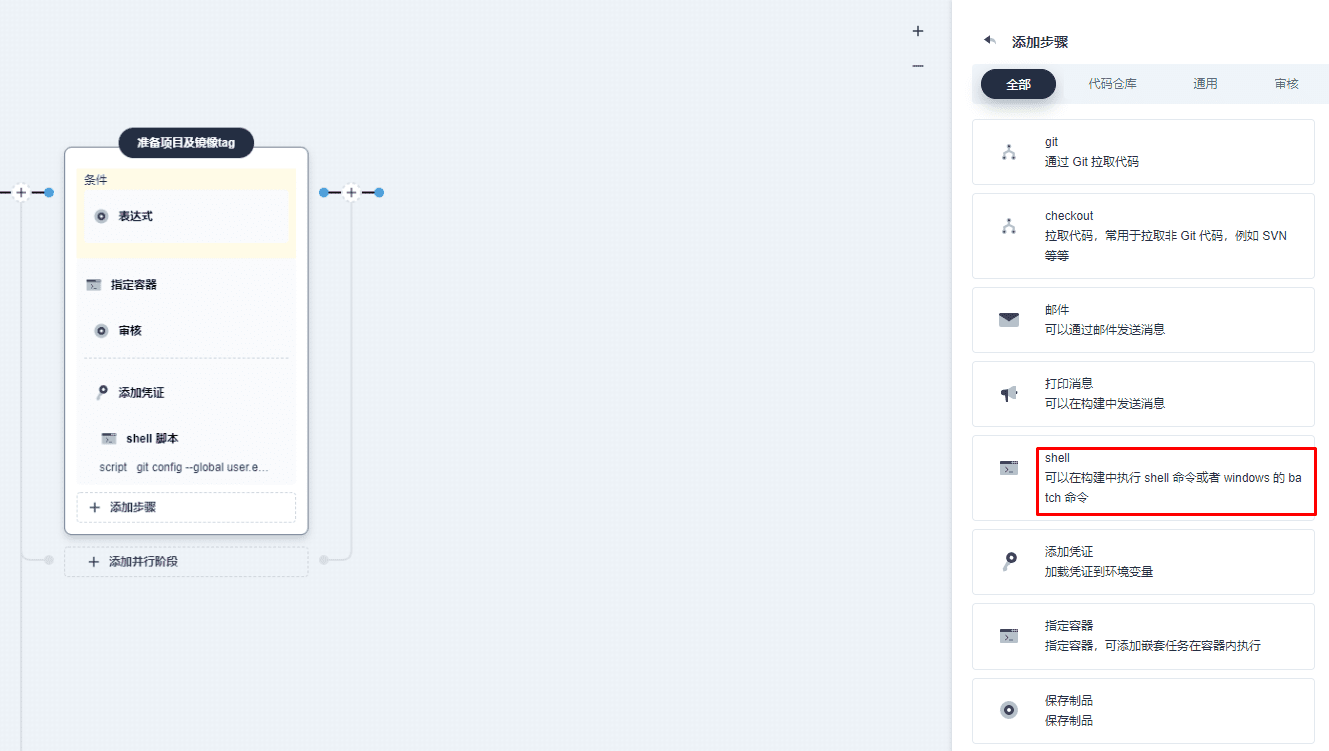
Task: Open the 审核 tab
Action: (1286, 84)
